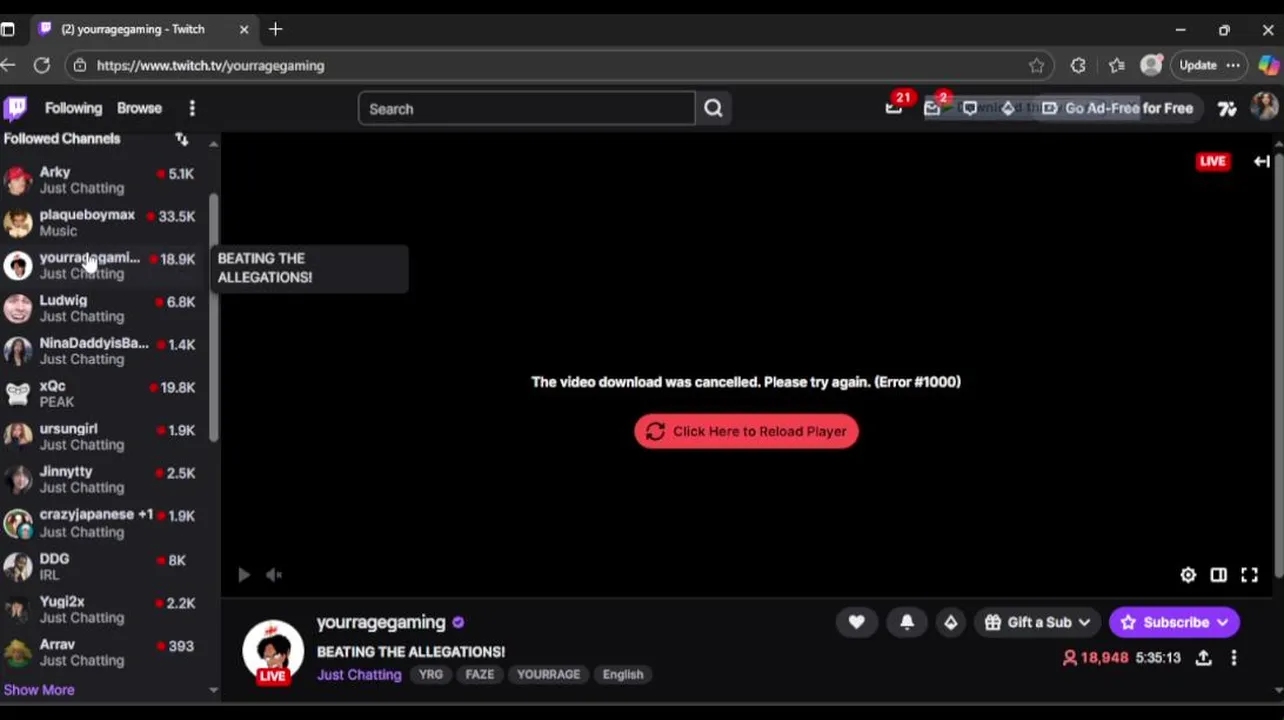Expand the Gift a Sub dropdown

pyautogui.click(x=1038, y=622)
